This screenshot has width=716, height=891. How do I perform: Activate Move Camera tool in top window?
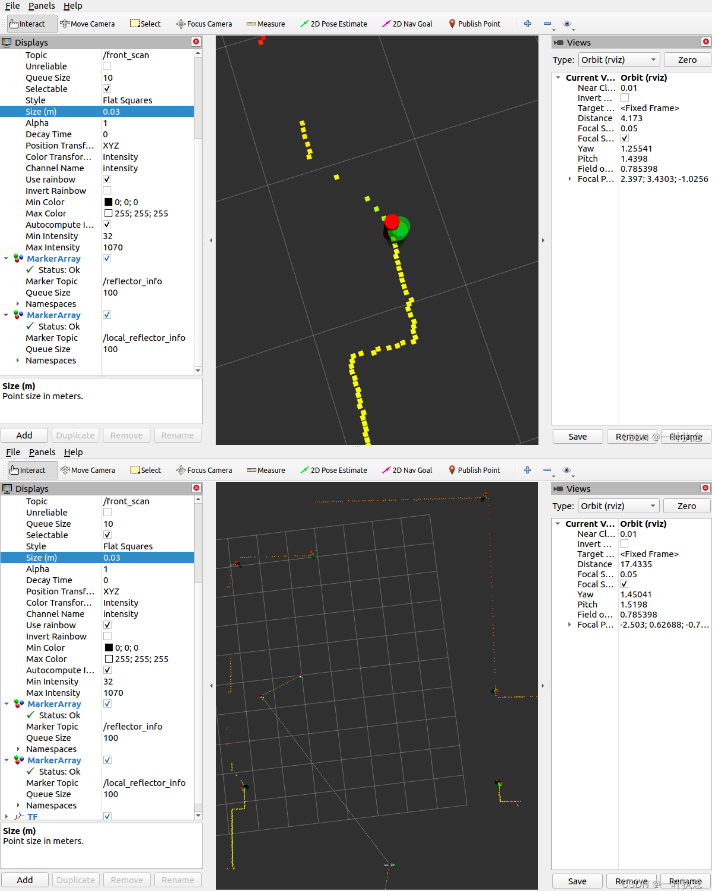(x=88, y=24)
